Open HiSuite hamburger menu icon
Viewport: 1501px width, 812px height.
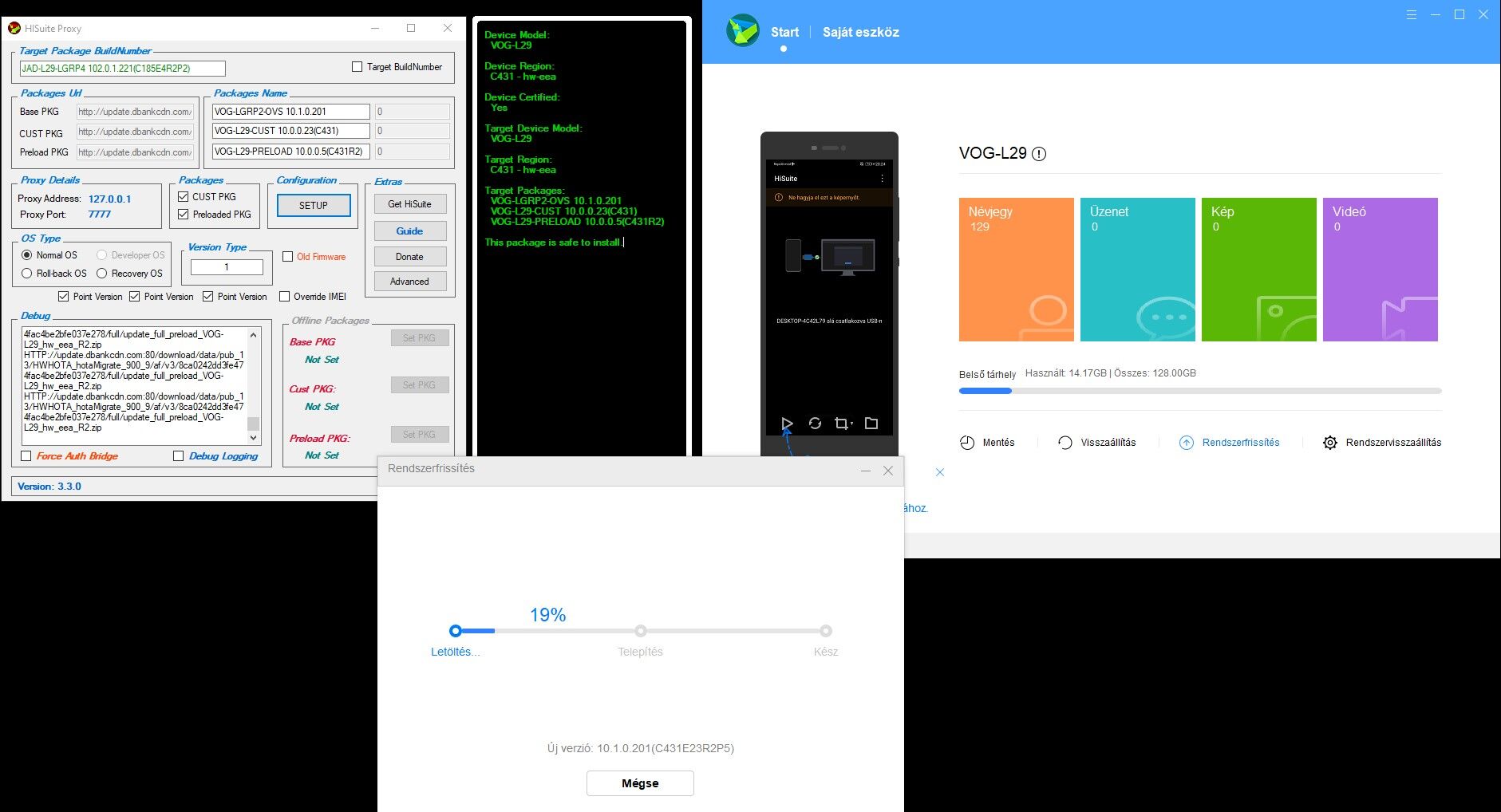(x=1412, y=14)
